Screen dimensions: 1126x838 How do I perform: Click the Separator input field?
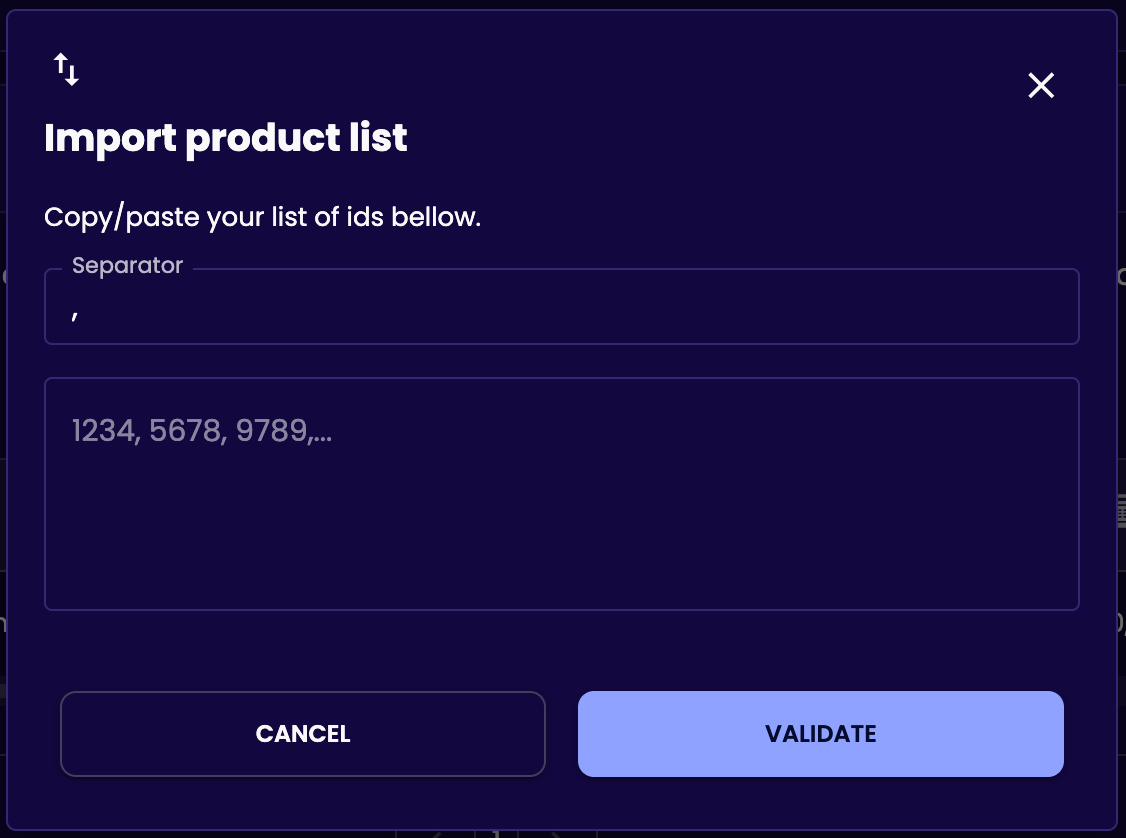point(562,307)
